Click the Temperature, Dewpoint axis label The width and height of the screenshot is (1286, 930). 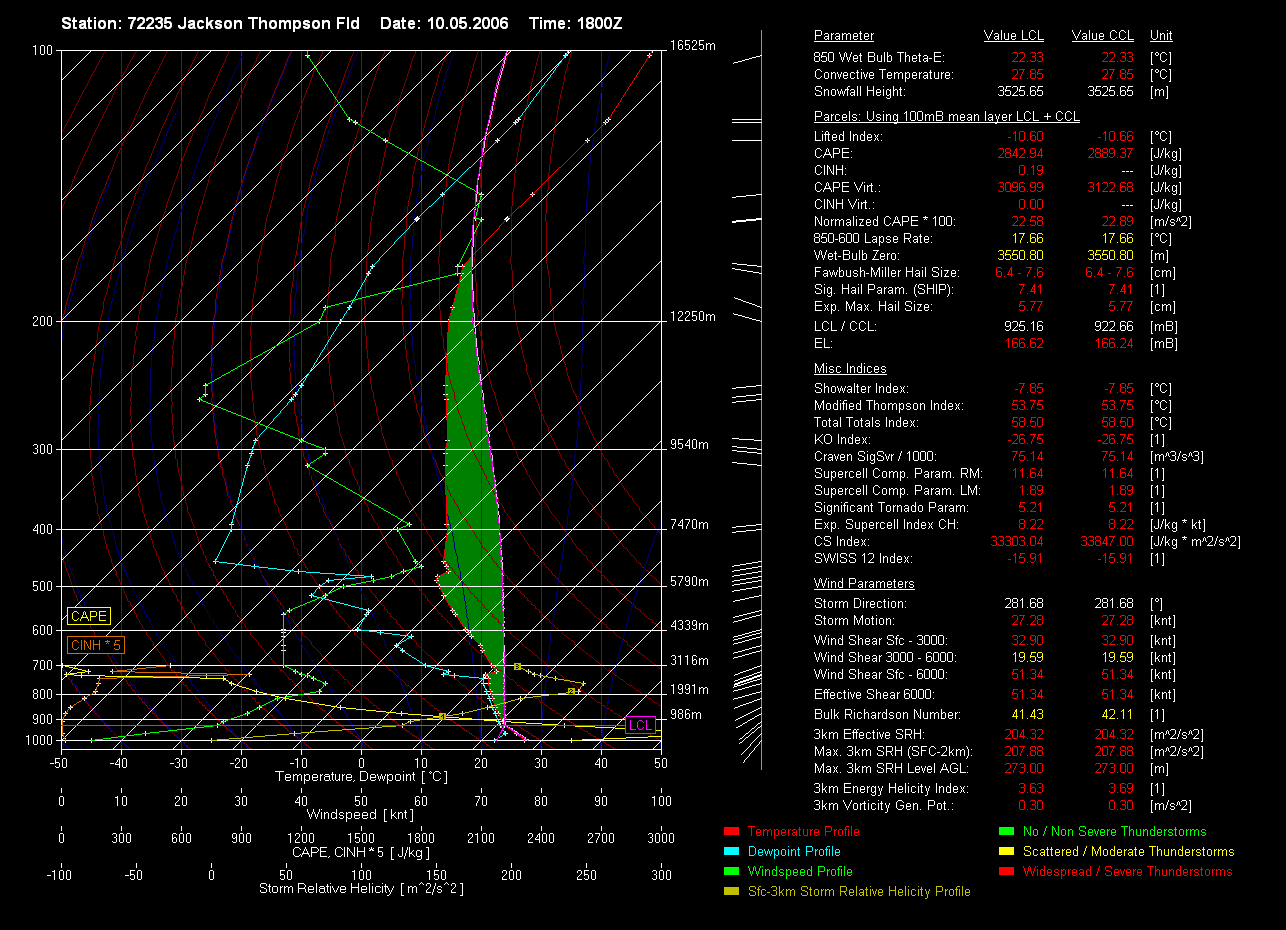[360, 777]
